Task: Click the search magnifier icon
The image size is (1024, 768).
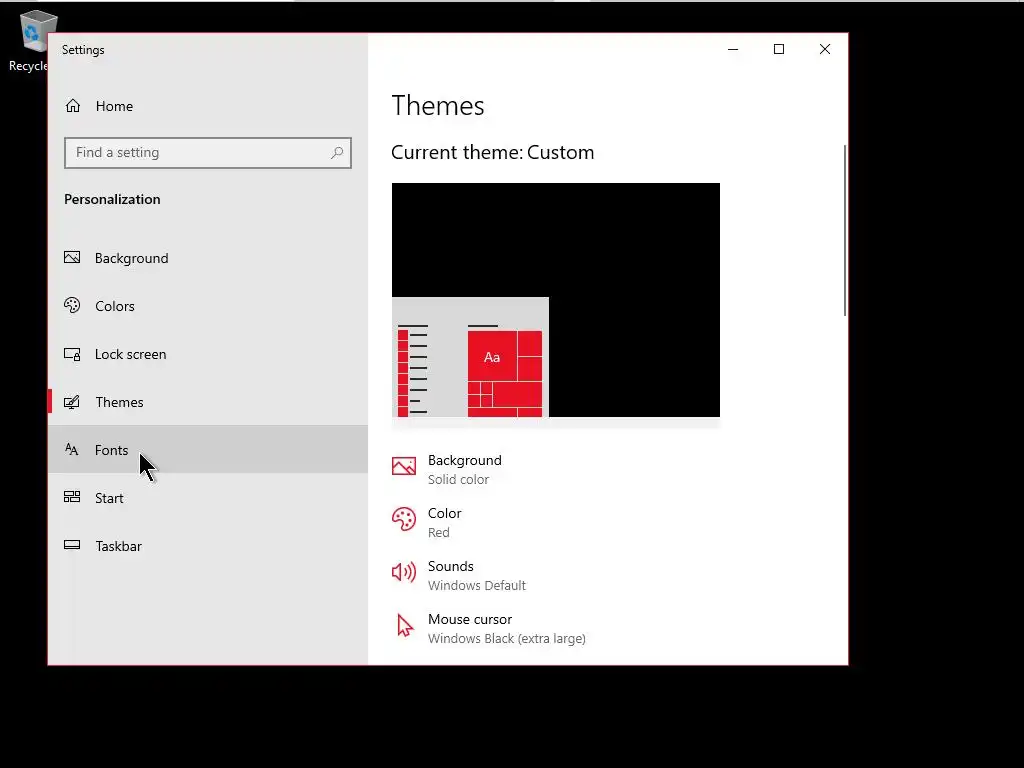Action: (x=337, y=153)
